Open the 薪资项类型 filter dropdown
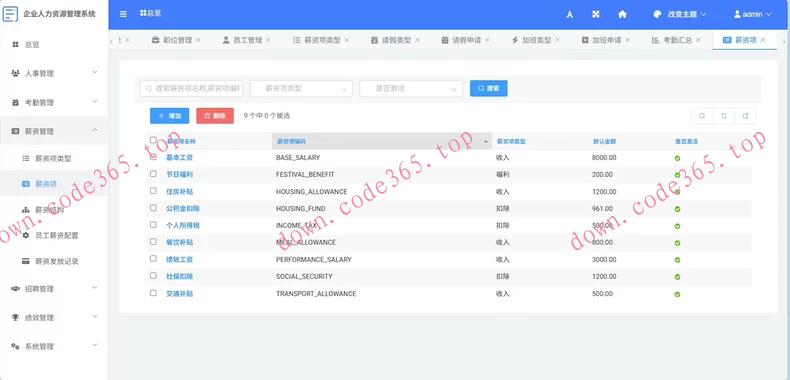This screenshot has height=380, width=790. coord(301,88)
